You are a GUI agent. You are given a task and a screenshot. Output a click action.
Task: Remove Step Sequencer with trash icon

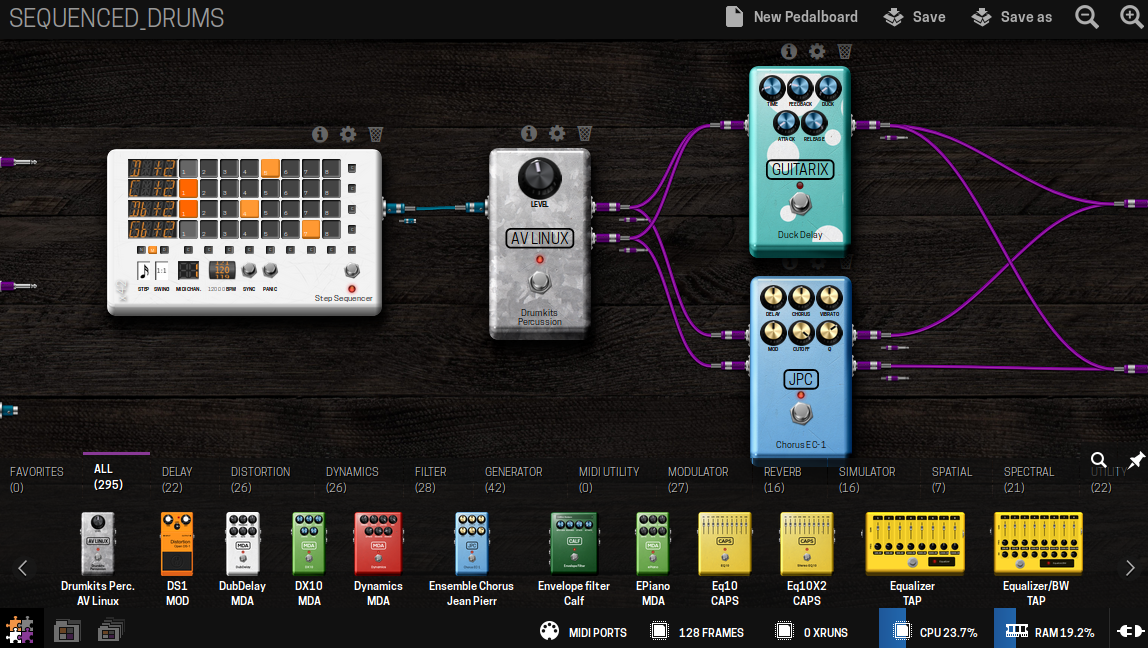[x=376, y=134]
